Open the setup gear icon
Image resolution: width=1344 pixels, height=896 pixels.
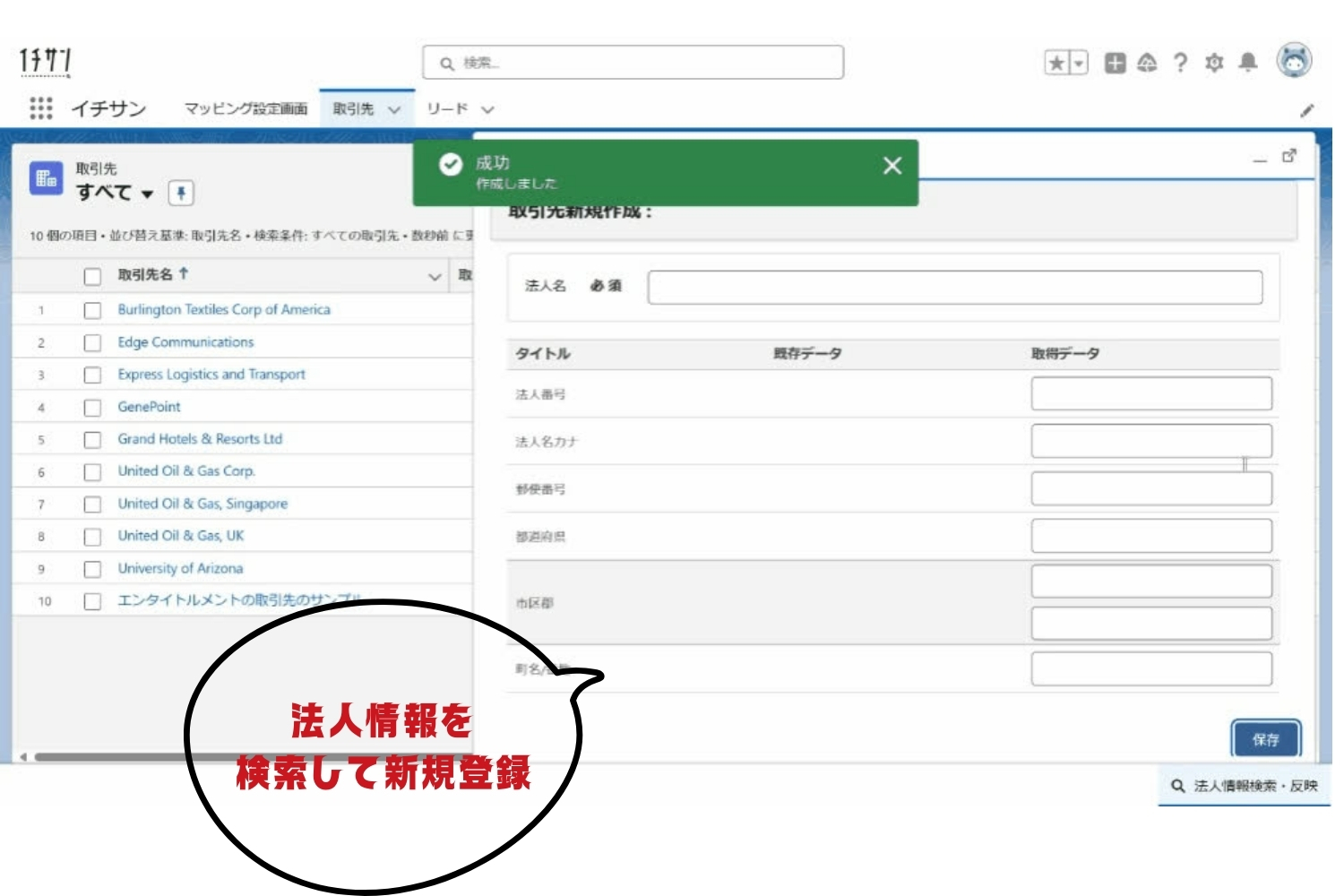coord(1214,63)
